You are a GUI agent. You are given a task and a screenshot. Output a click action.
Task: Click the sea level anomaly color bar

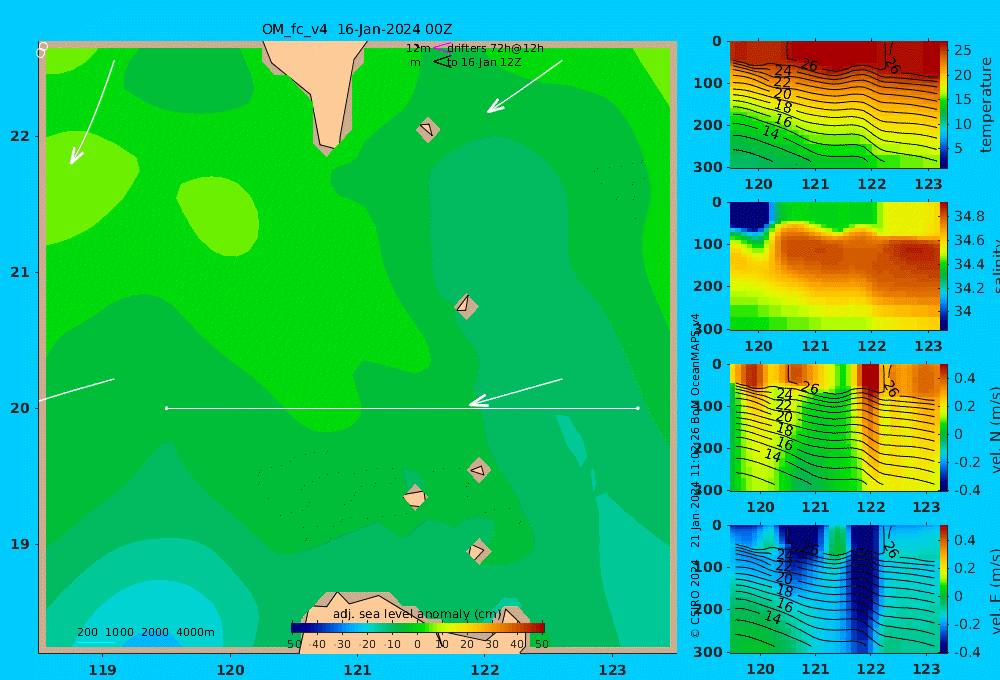pyautogui.click(x=418, y=628)
